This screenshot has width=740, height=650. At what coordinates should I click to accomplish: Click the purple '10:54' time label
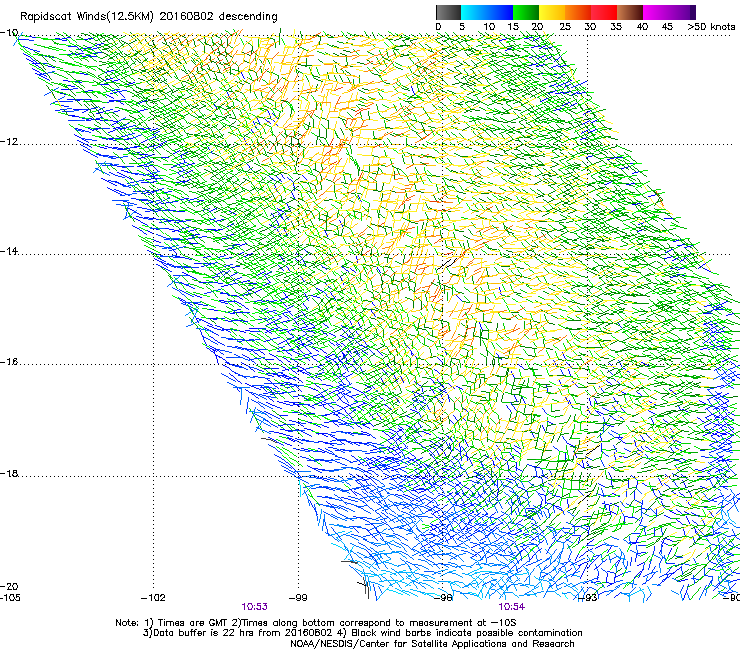click(x=512, y=607)
